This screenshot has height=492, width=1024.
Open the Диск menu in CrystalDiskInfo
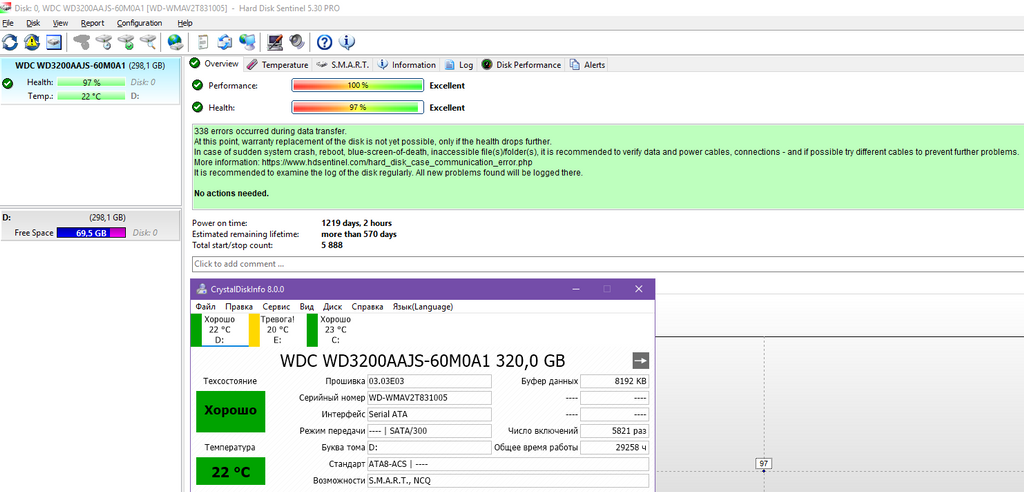[x=332, y=306]
